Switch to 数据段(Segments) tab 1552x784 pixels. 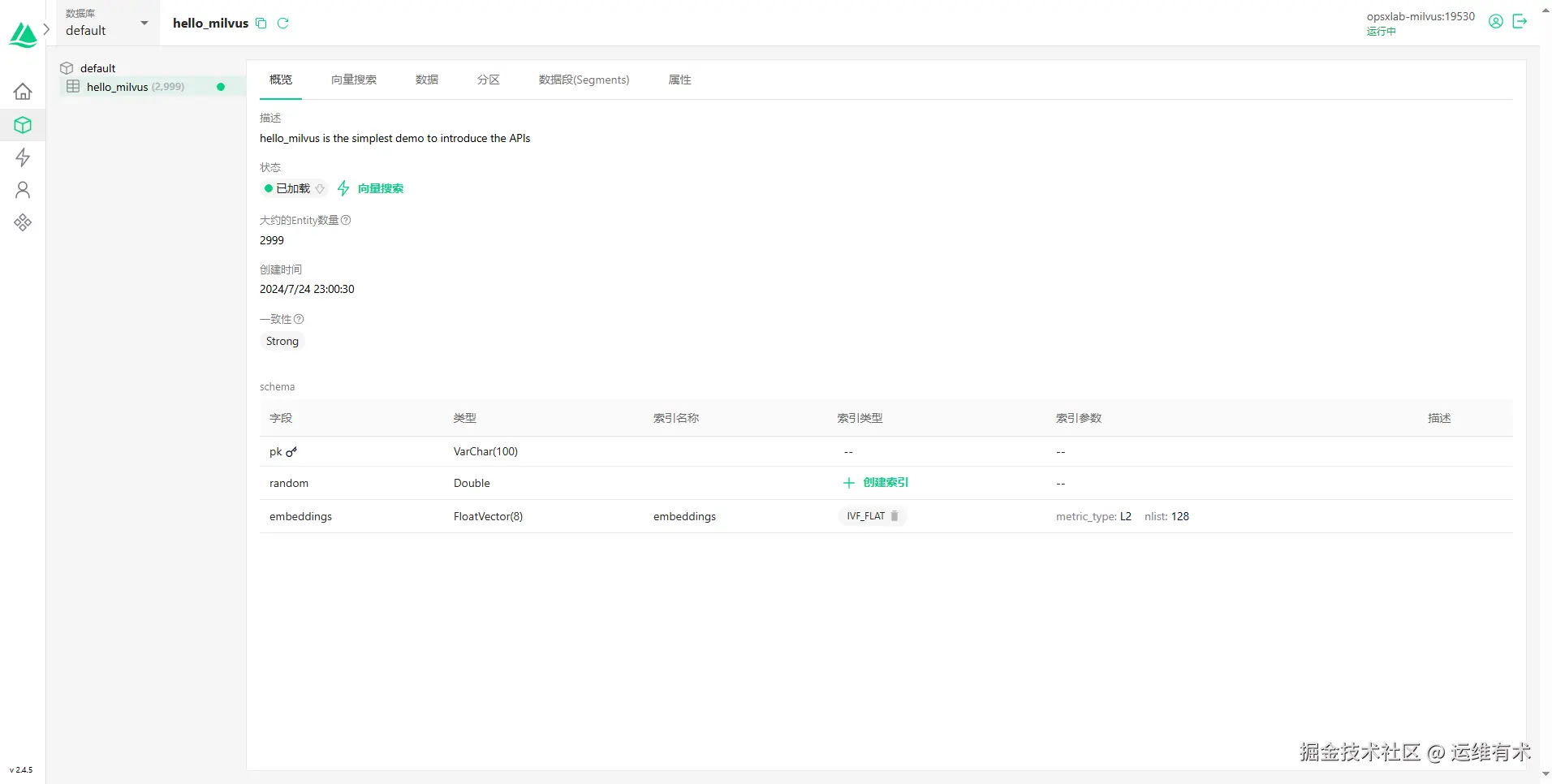584,80
